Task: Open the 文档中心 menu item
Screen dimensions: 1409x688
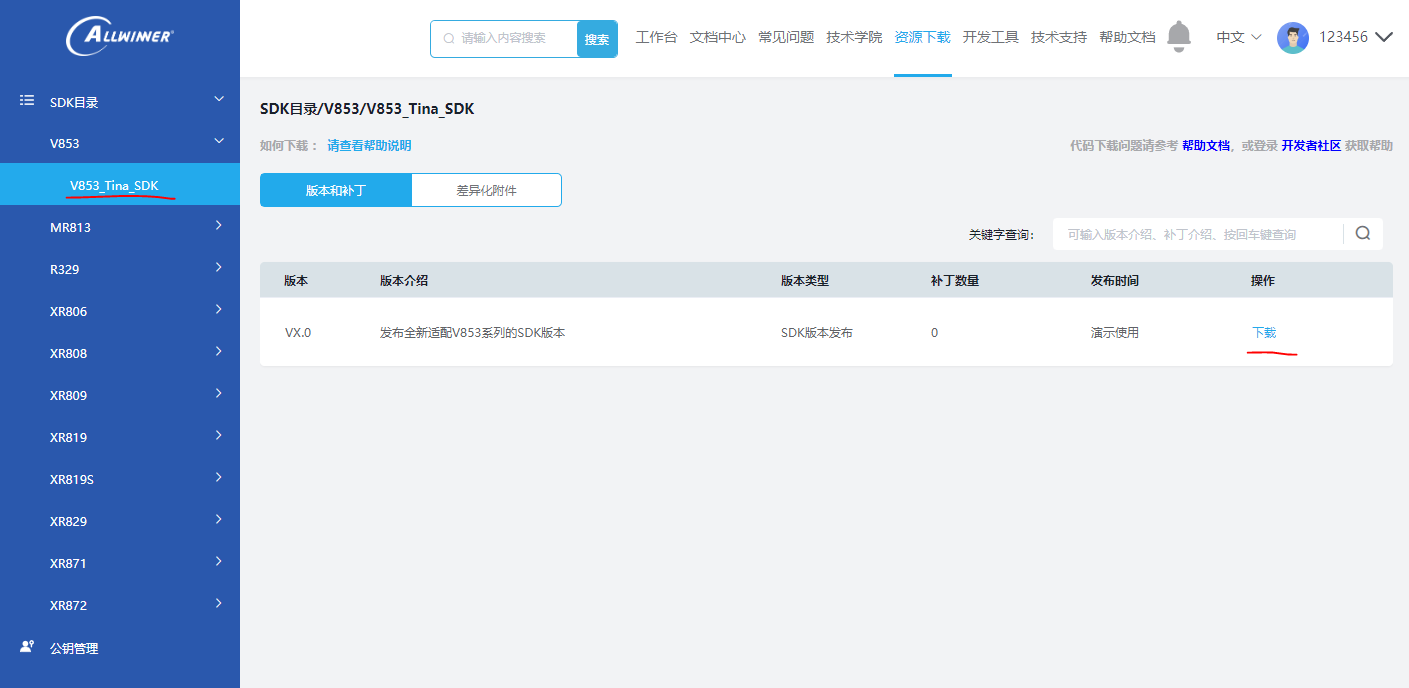Action: coord(717,38)
